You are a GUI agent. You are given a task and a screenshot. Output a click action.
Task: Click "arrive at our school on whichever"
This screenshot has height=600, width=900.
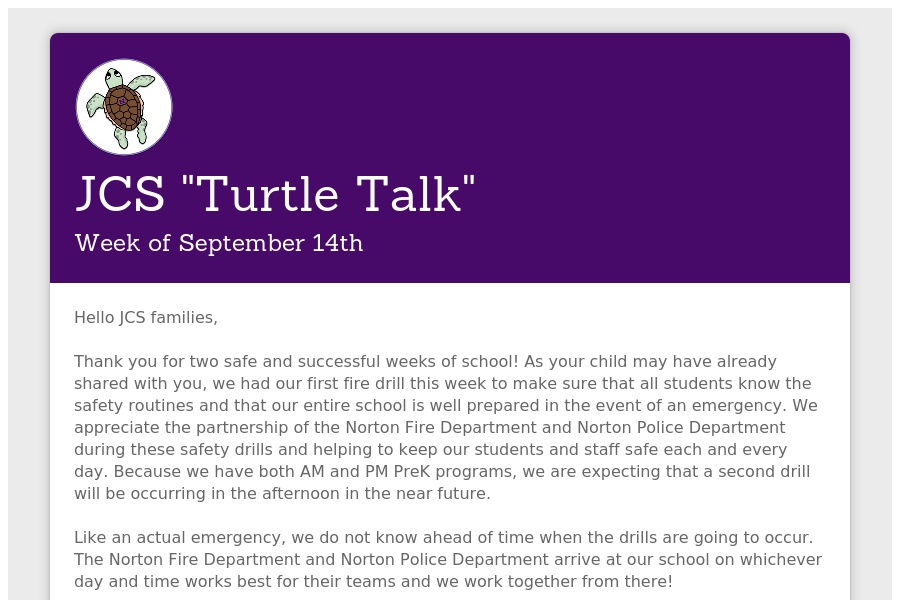click(688, 560)
